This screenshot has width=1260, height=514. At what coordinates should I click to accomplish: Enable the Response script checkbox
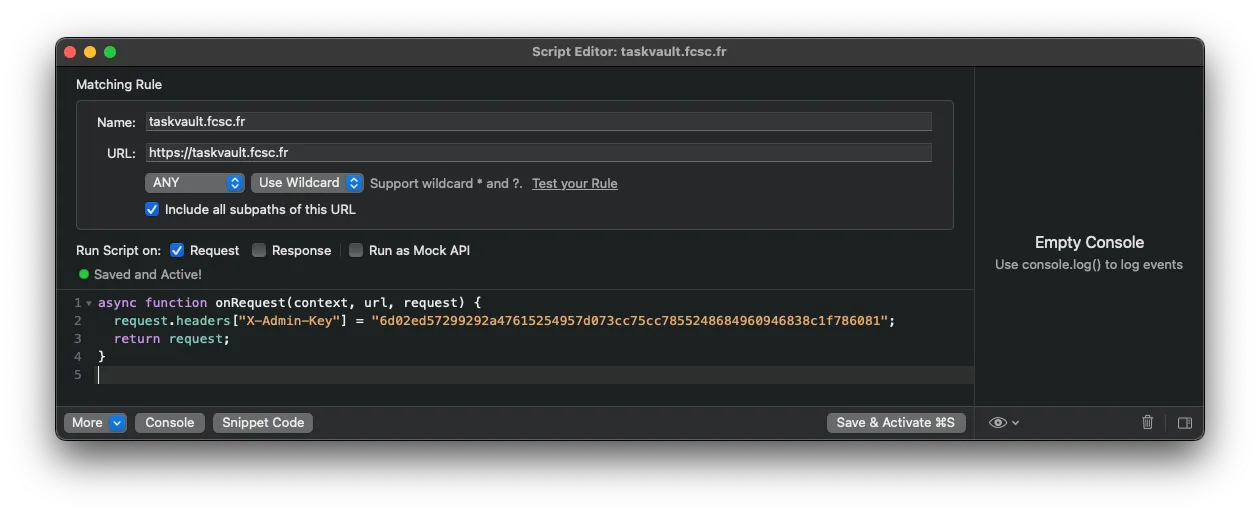click(x=259, y=251)
